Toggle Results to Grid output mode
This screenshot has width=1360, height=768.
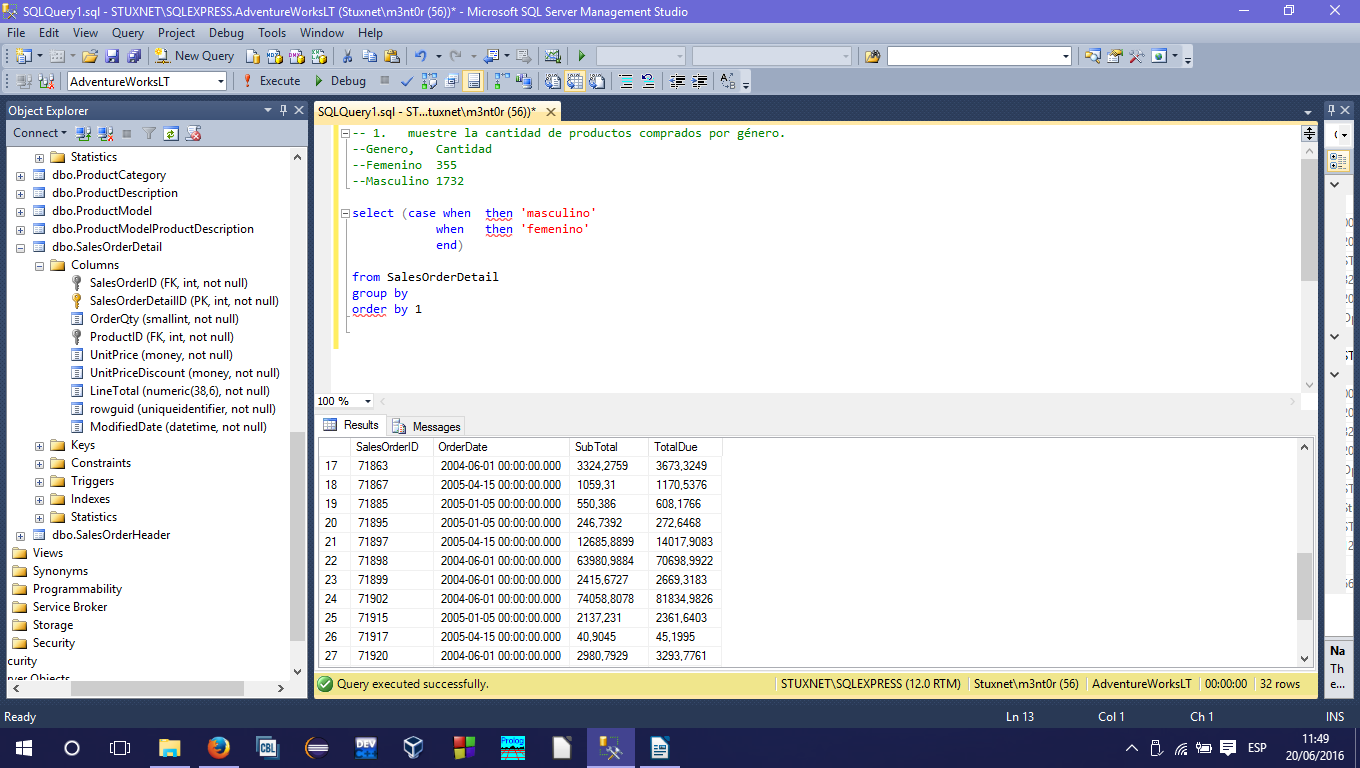point(577,81)
